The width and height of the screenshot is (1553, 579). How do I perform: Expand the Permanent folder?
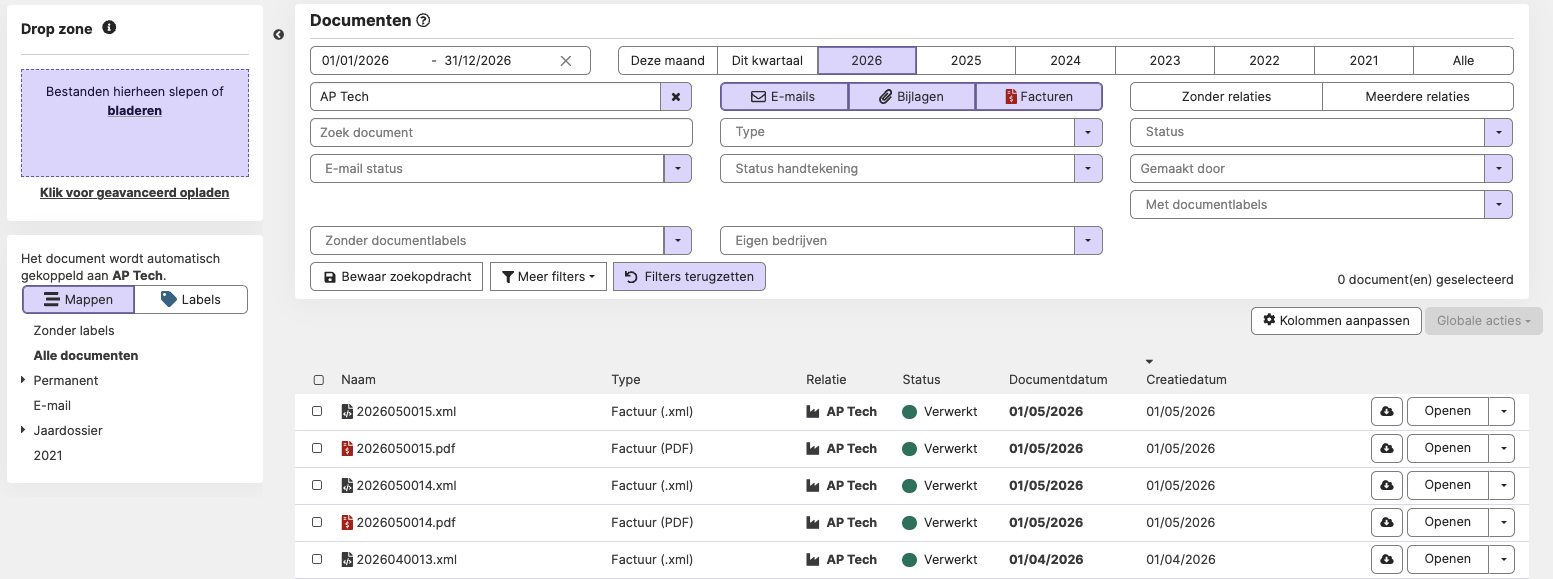(x=24, y=381)
